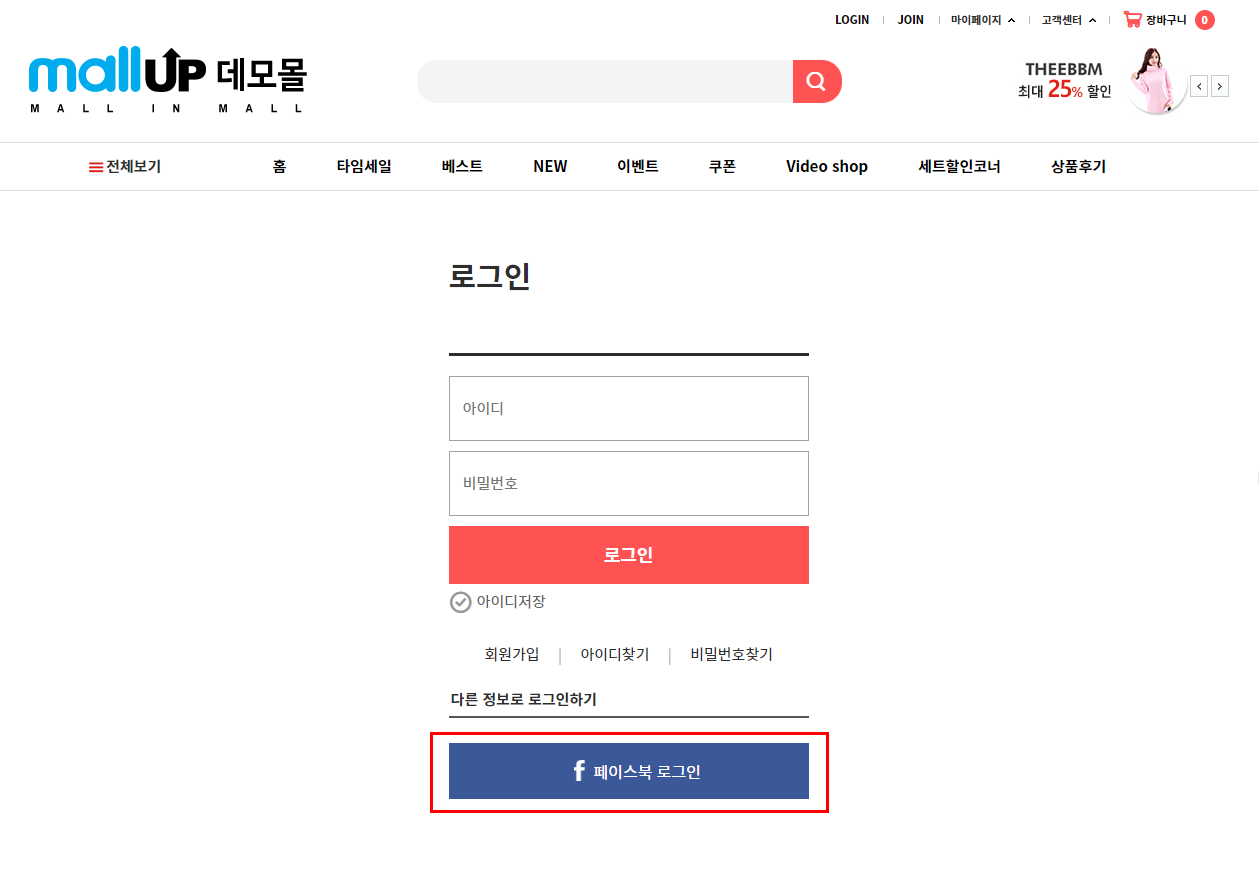Focus the 비밀번호 password field
Viewport: 1259px width, 883px height.
click(629, 483)
